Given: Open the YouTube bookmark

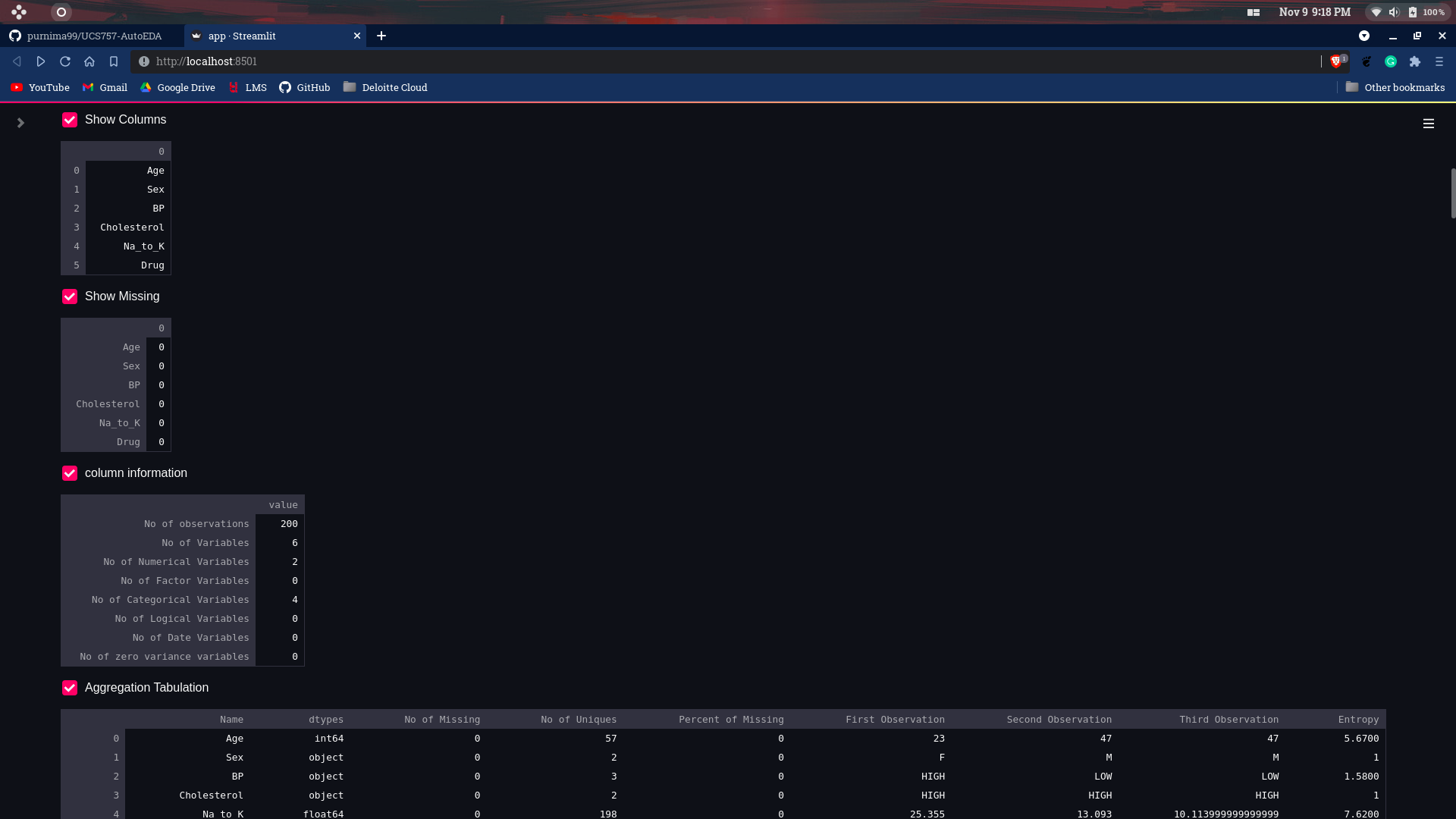Looking at the screenshot, I should (40, 87).
